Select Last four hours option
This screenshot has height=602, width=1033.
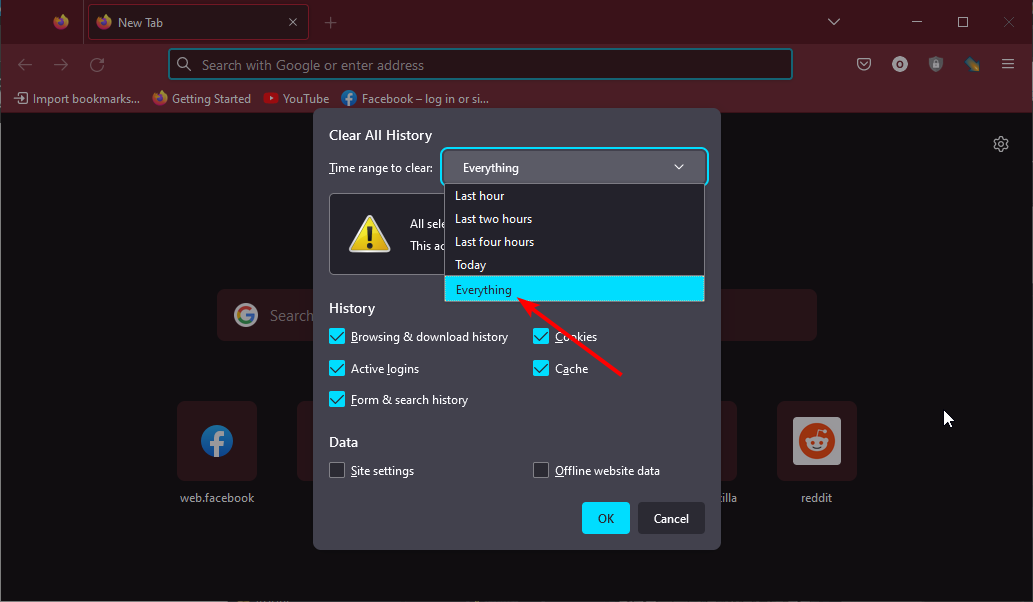tap(574, 242)
